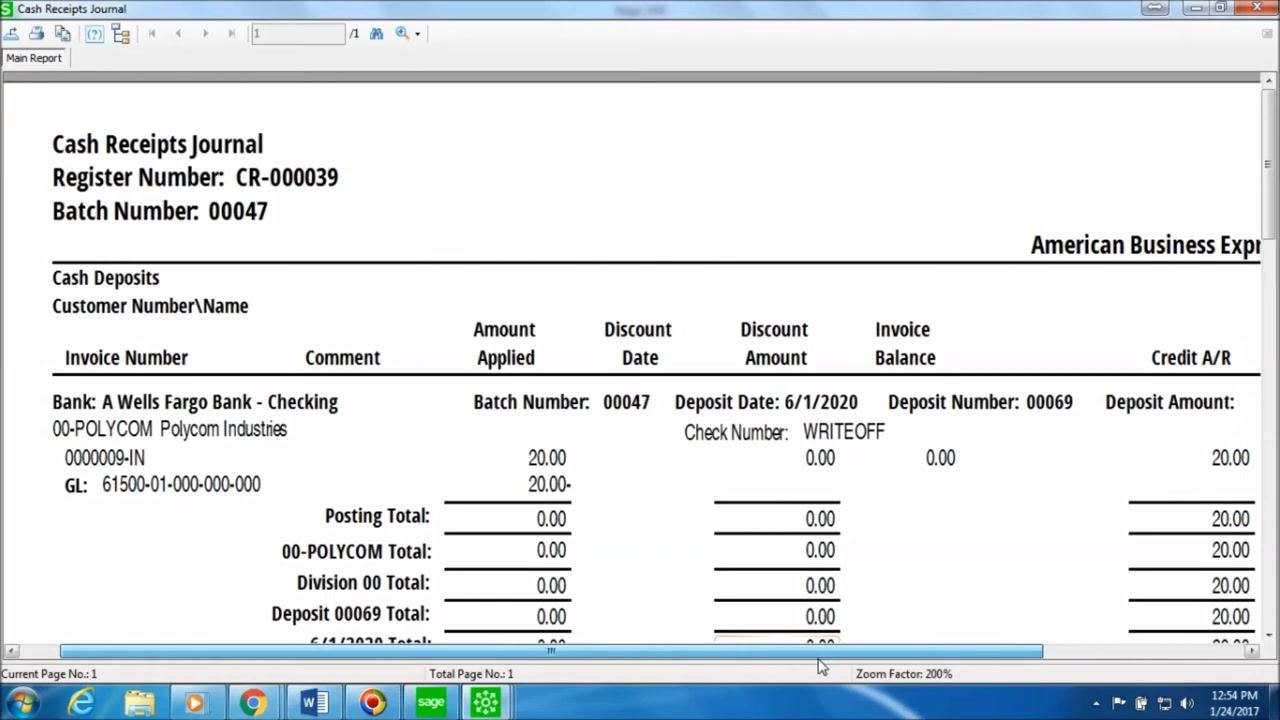Click the horizontal scrollbar right arrow
The image size is (1280, 720).
pyautogui.click(x=1251, y=651)
